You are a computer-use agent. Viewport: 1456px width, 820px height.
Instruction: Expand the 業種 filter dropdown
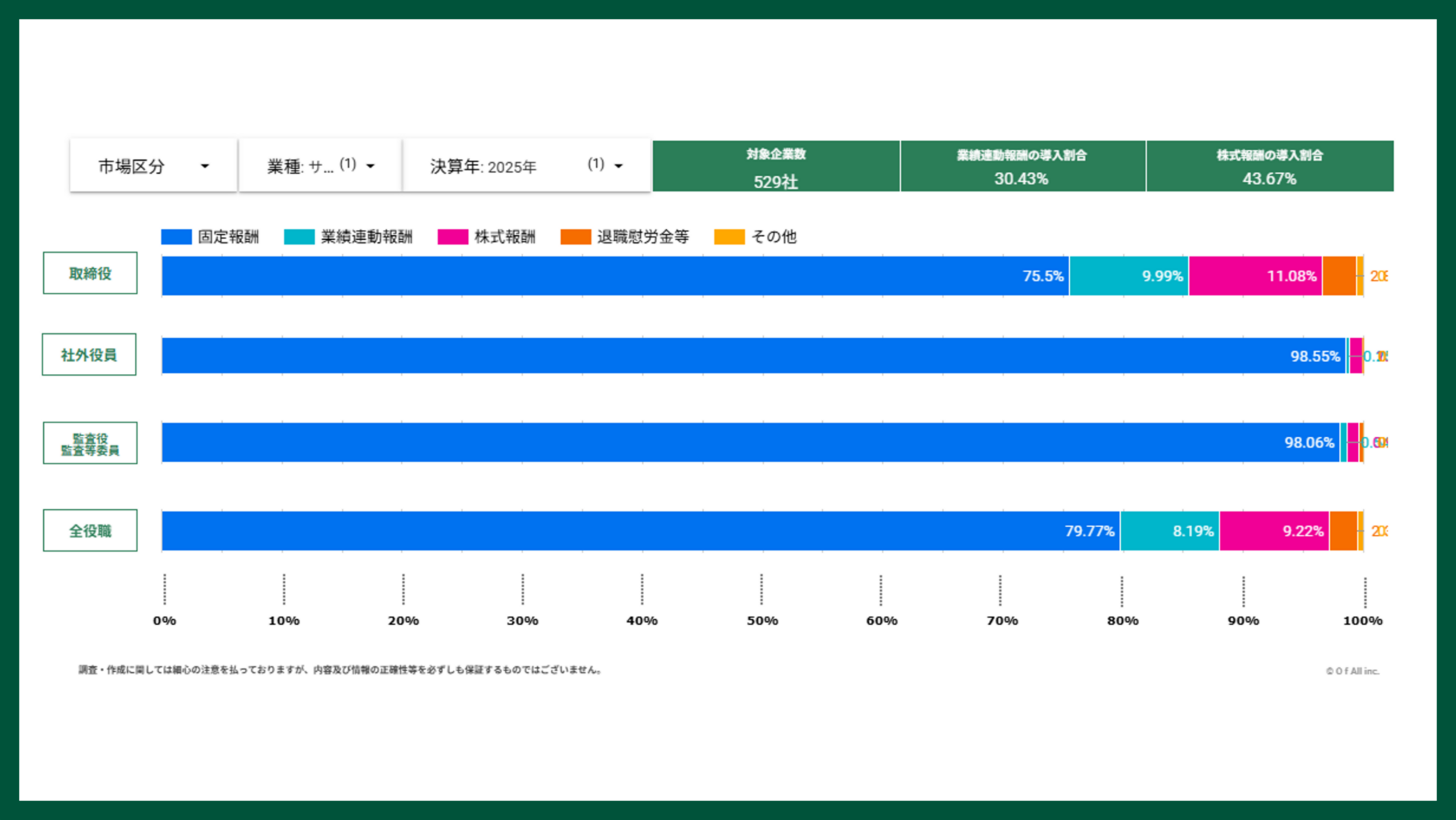point(320,166)
